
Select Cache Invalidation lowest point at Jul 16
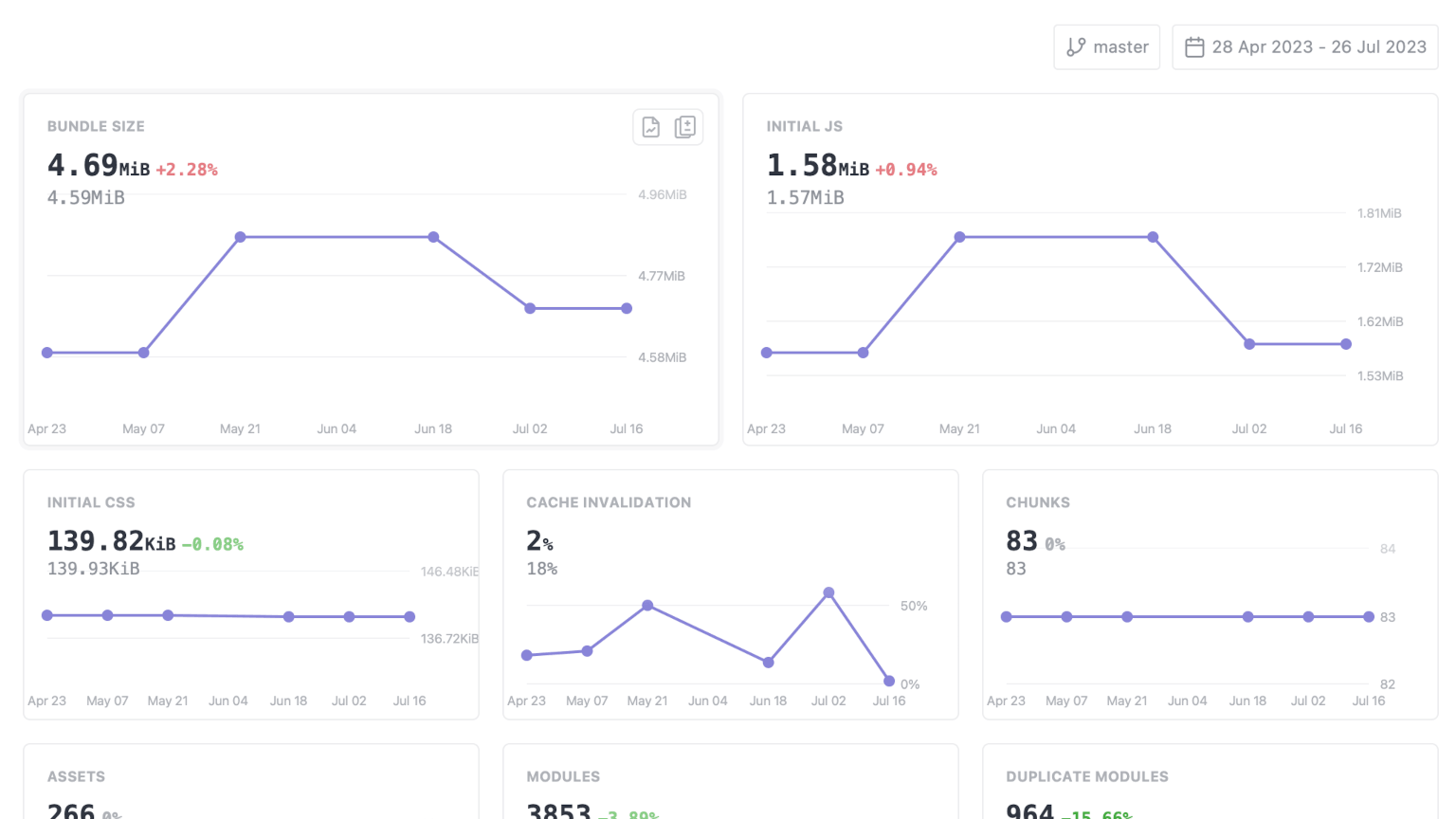[x=889, y=681]
